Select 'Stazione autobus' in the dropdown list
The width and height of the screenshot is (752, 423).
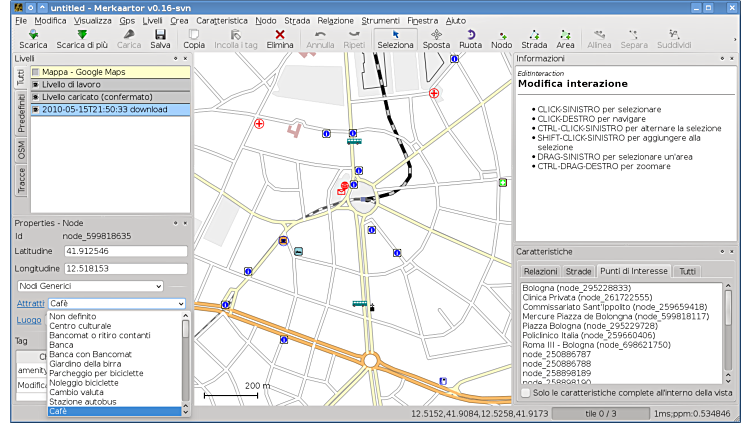[82, 401]
